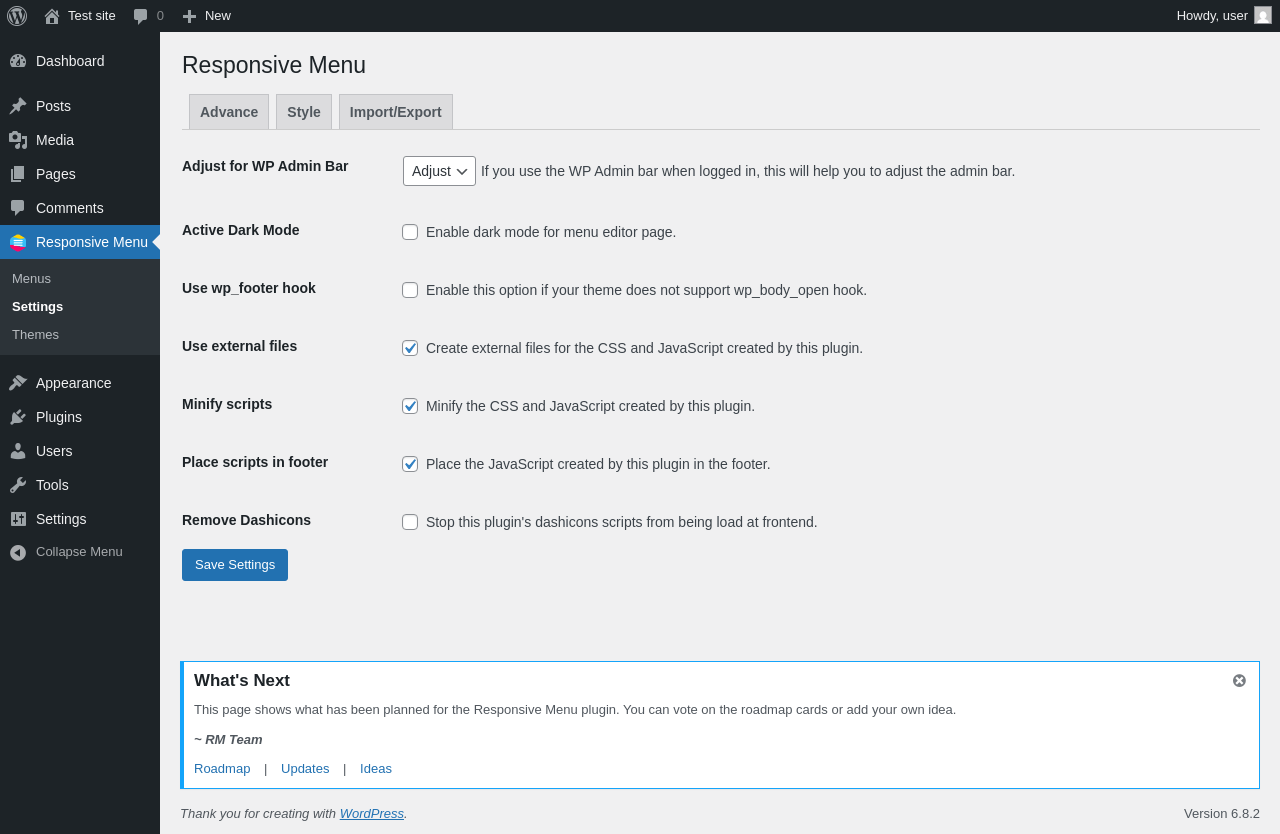Click the 'Version 6.8.2' footer text
The width and height of the screenshot is (1280, 834).
click(1222, 813)
